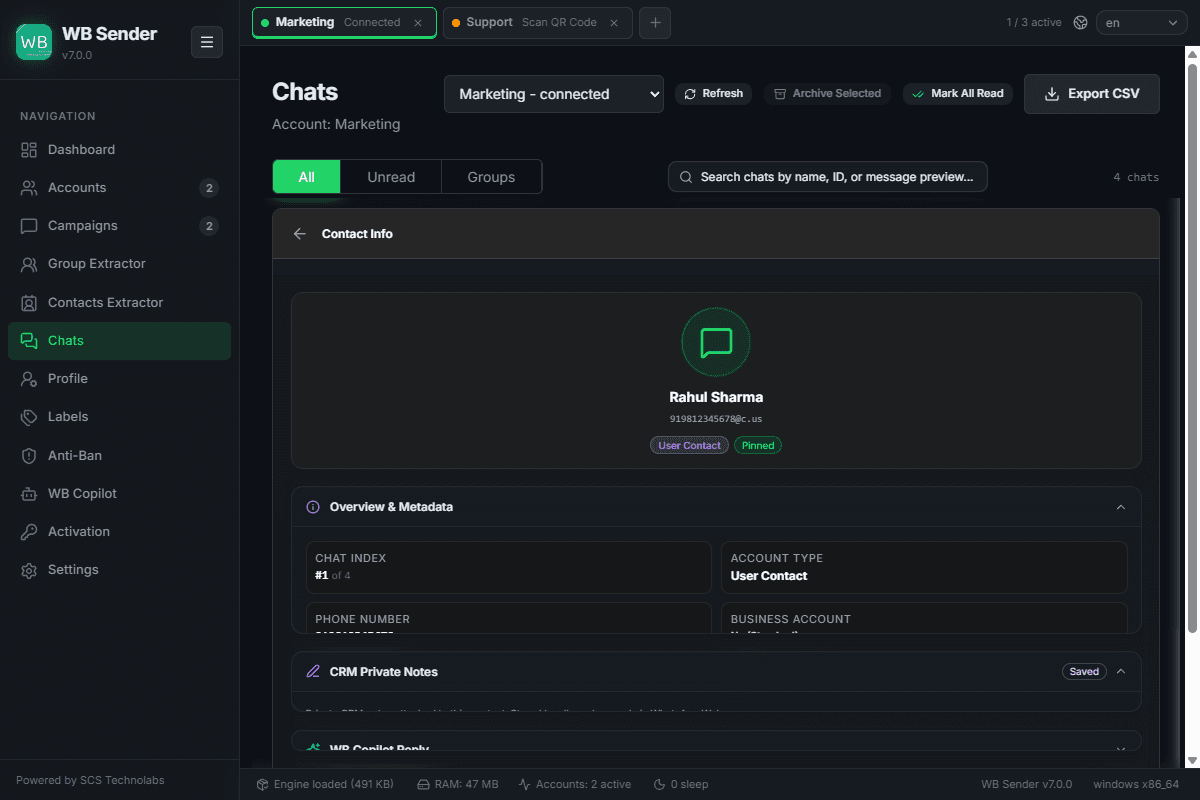The height and width of the screenshot is (800, 1200).
Task: Open Anti-Ban shield icon in sidebar
Action: tap(29, 456)
